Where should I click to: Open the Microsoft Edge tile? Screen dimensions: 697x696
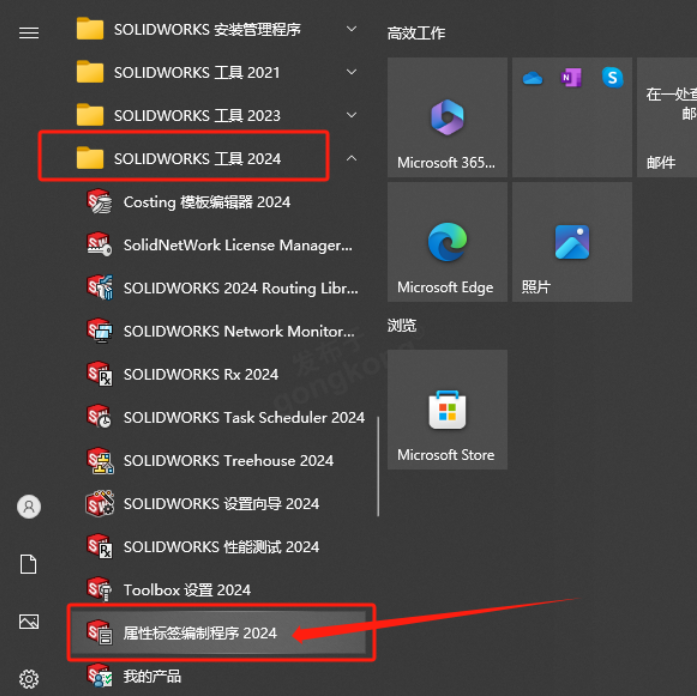tap(447, 242)
